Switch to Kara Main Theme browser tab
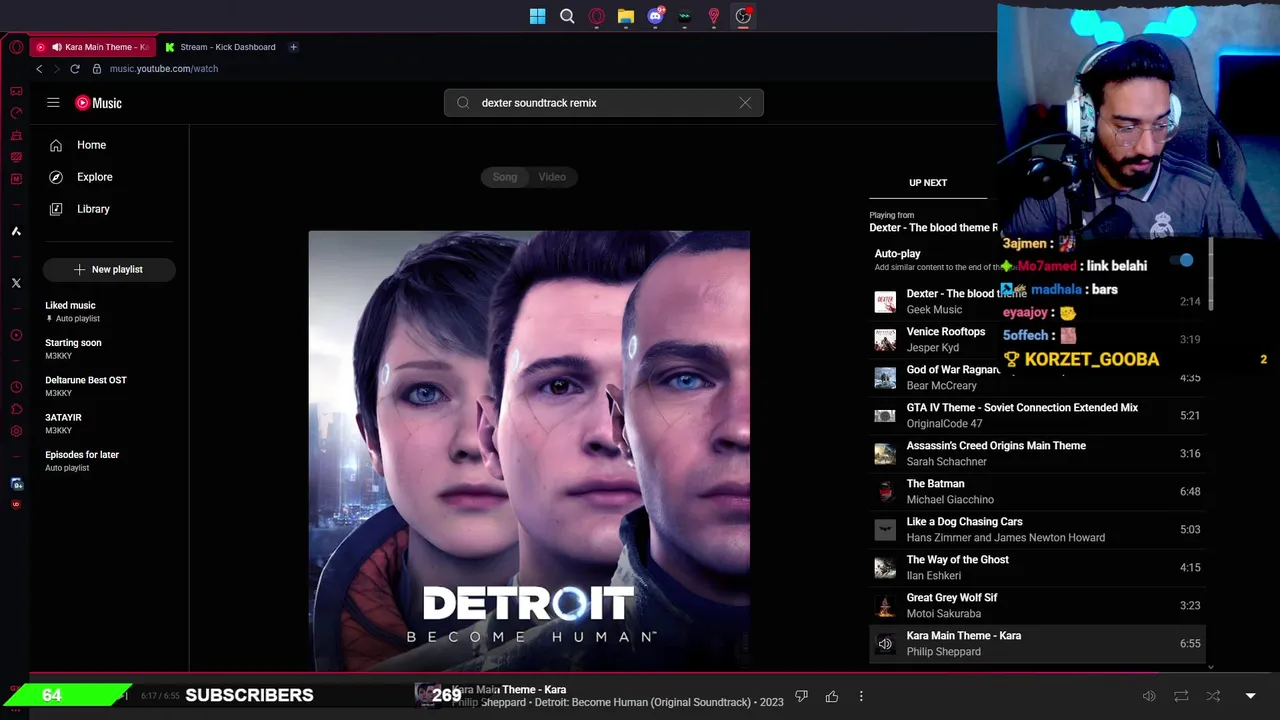This screenshot has width=1280, height=720. (x=92, y=47)
